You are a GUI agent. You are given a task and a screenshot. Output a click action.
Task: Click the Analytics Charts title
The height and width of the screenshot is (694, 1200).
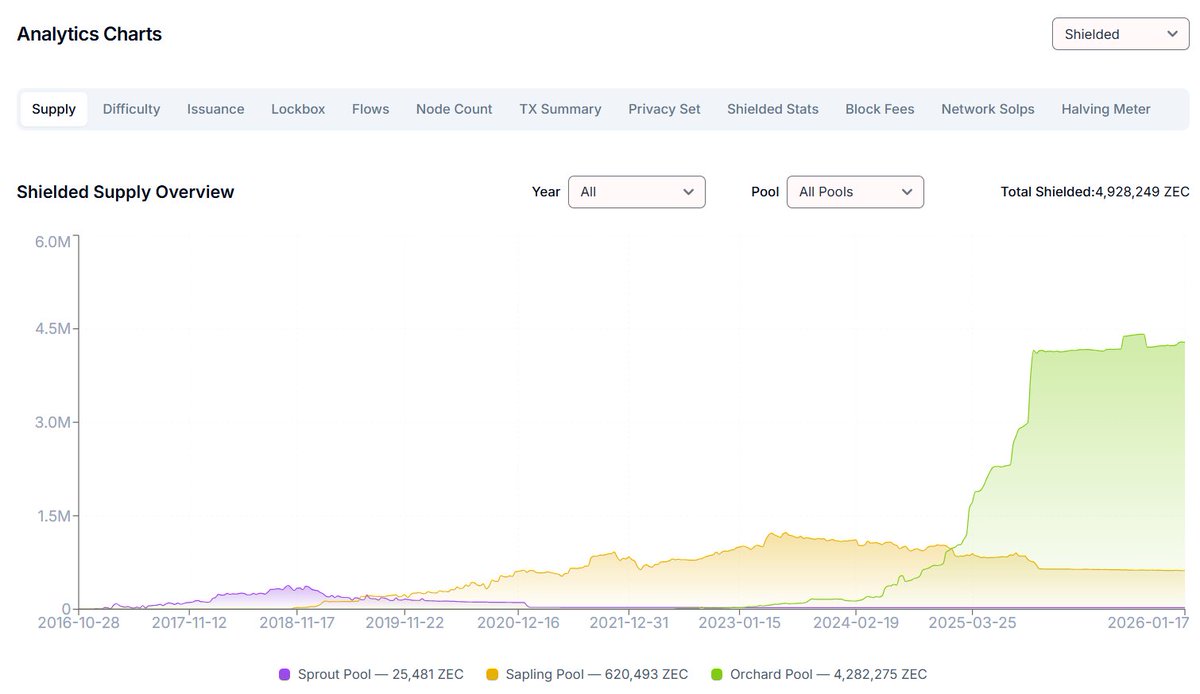[89, 34]
